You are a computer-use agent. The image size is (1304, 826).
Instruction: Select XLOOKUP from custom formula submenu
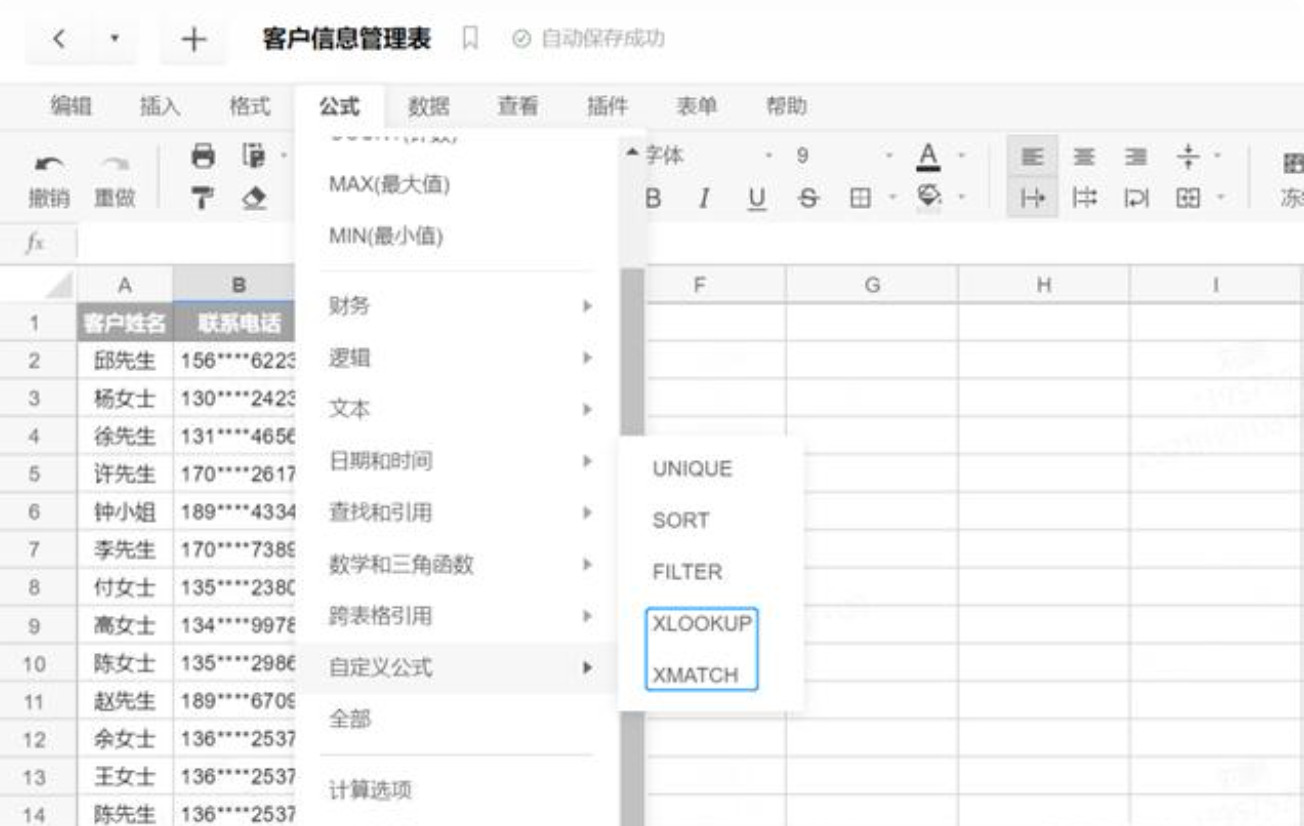click(701, 624)
